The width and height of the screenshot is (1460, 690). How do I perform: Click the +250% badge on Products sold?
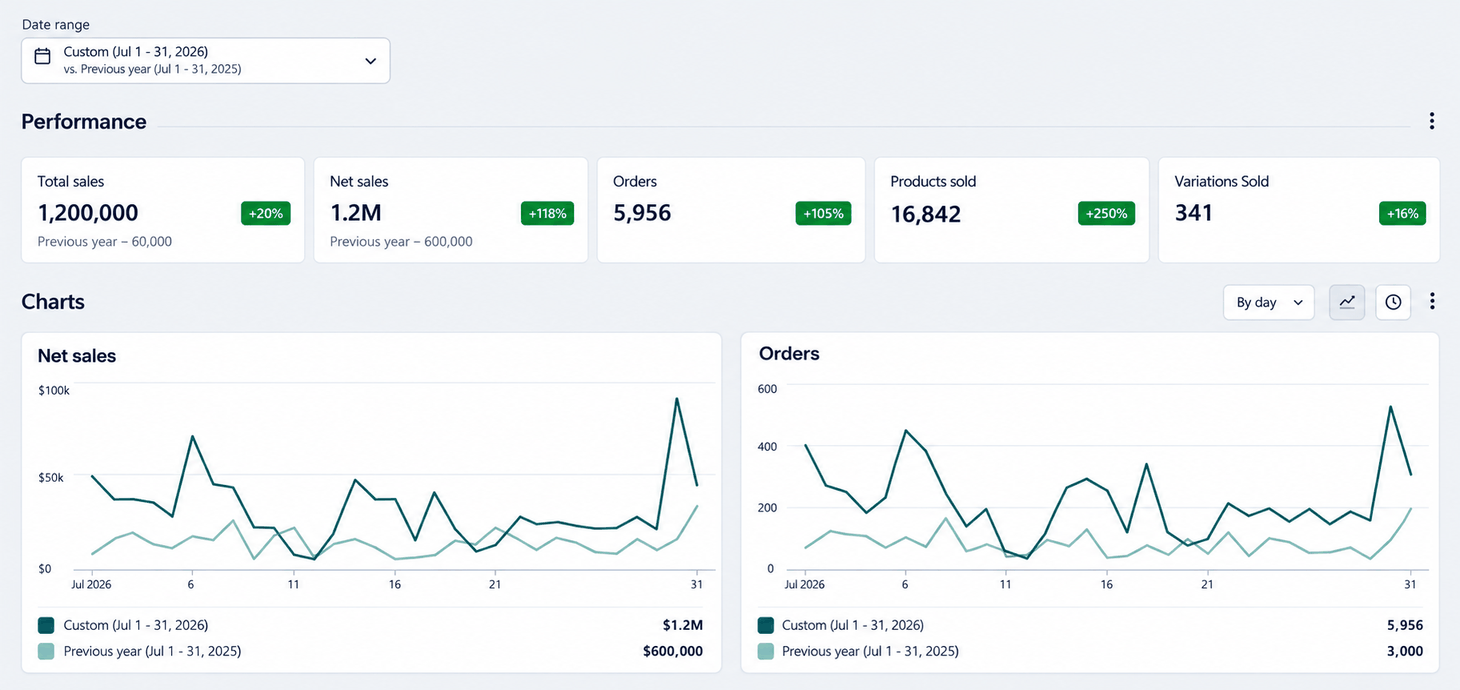coord(1106,213)
